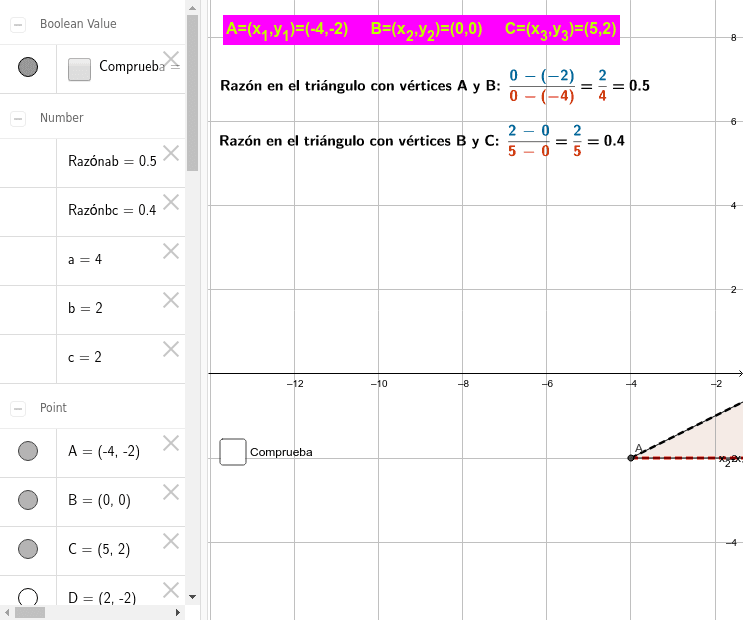This screenshot has height=622, width=745.
Task: Select the b = 2 entry
Action: (85, 308)
